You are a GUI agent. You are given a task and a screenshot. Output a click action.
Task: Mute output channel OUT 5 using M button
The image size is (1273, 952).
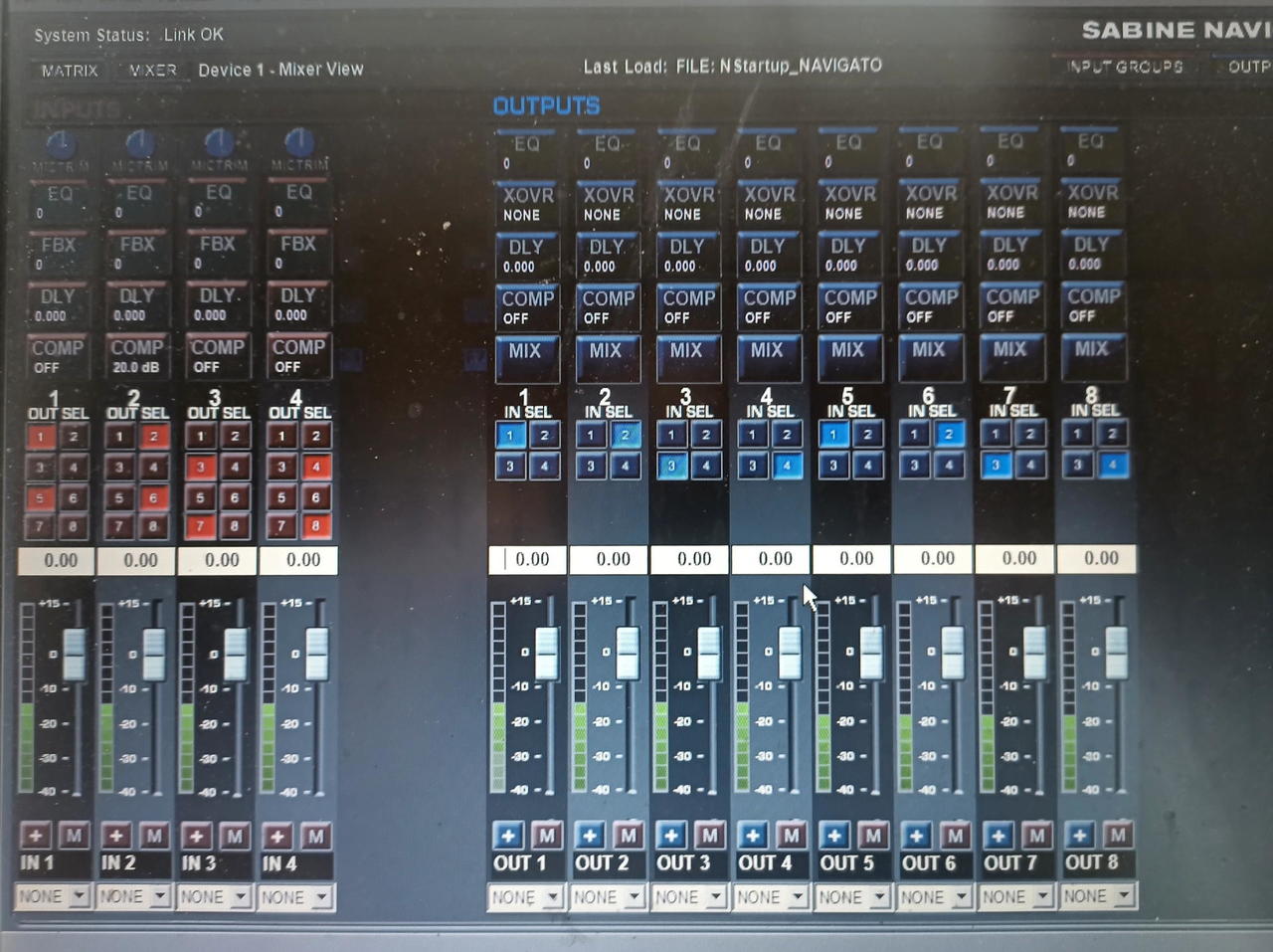872,836
